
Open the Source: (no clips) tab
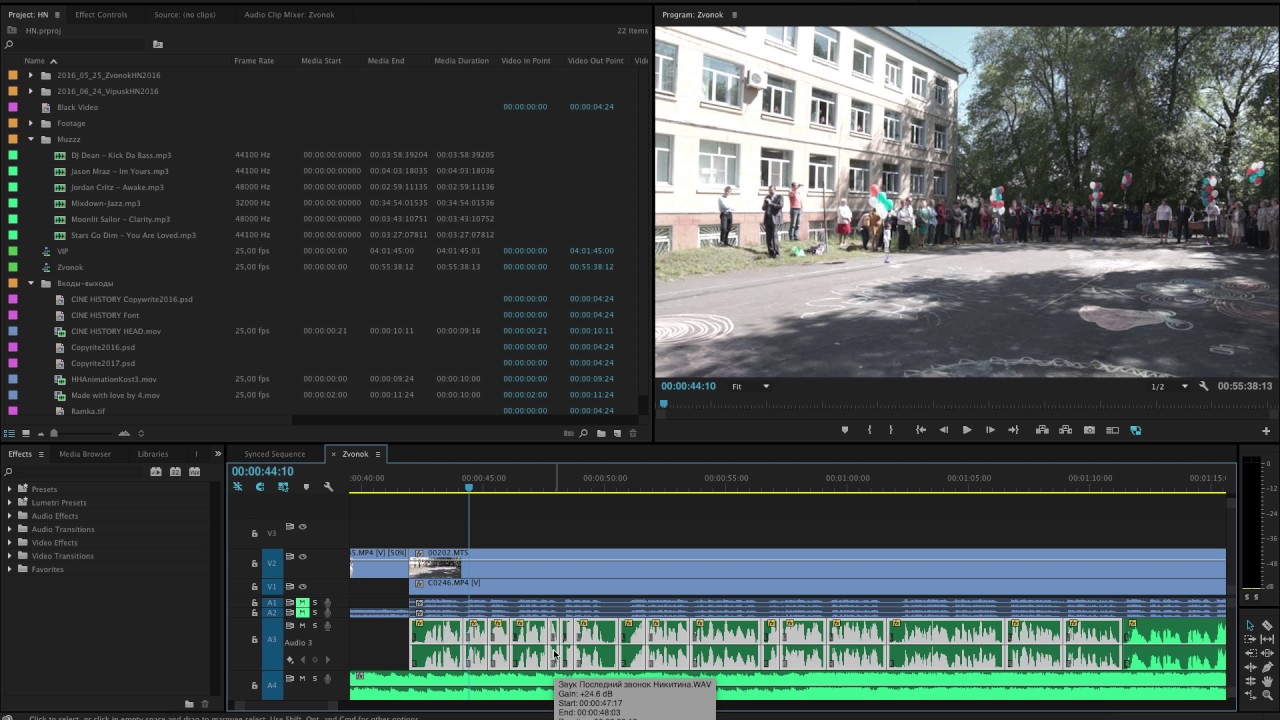(185, 15)
